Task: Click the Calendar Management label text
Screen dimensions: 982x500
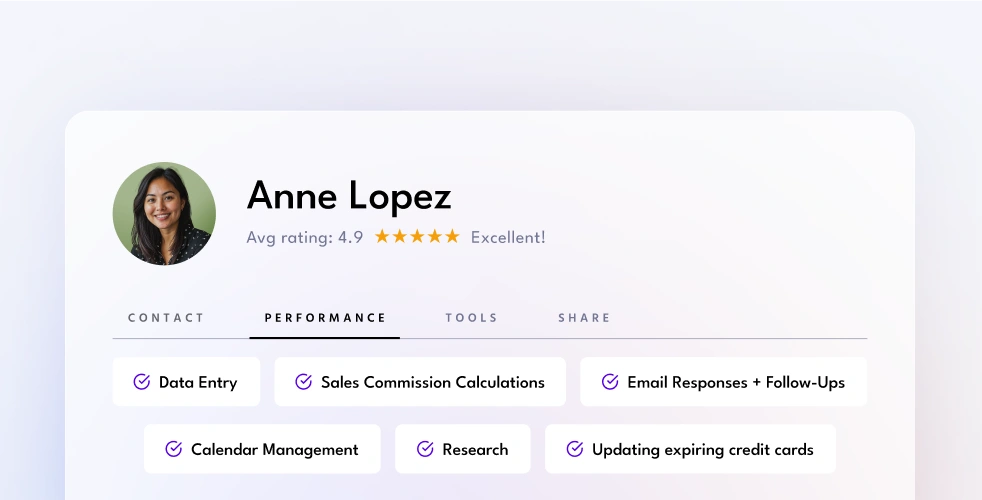Action: tap(275, 449)
